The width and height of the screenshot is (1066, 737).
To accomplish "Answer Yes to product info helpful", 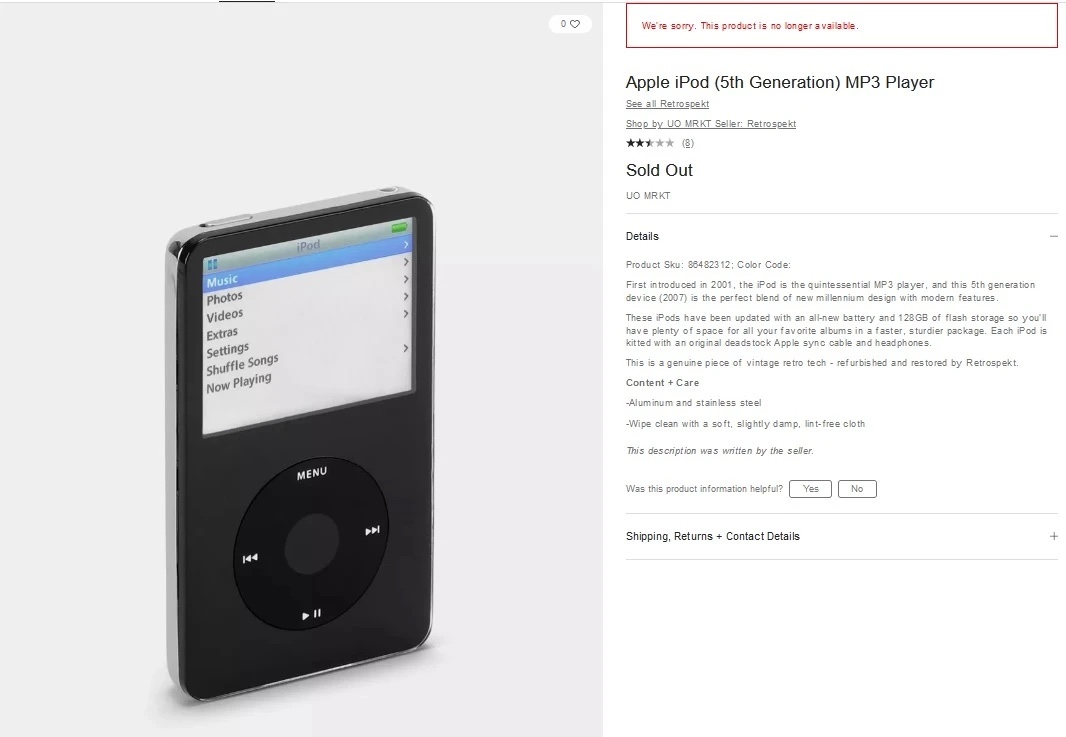I will 810,489.
